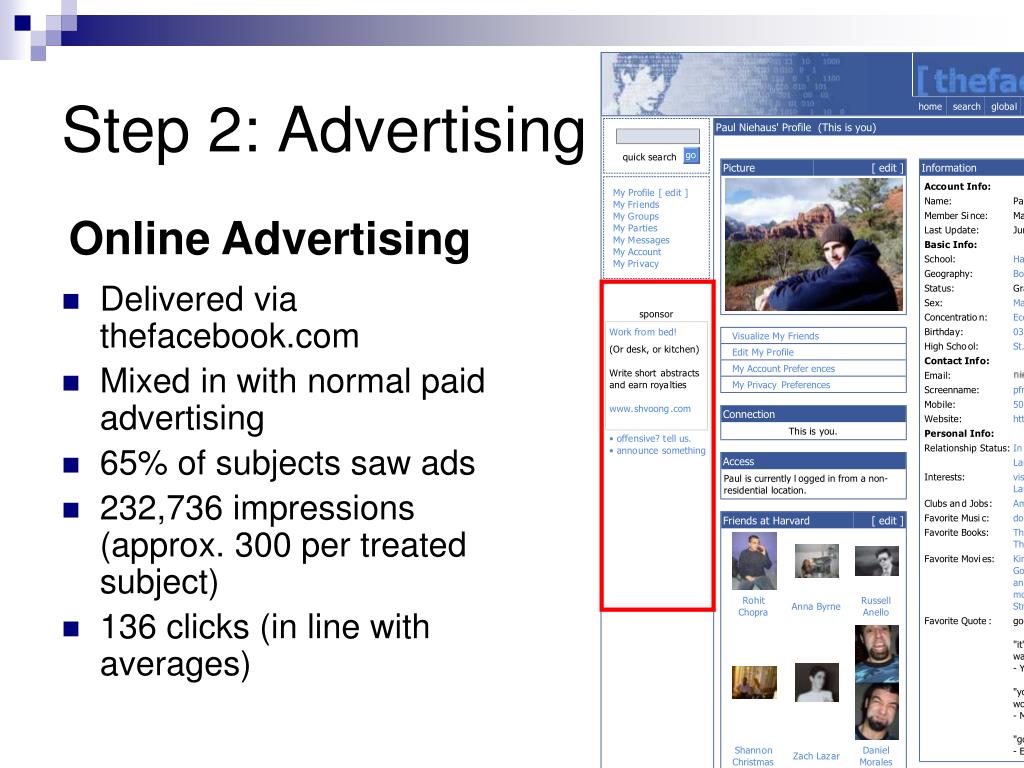
Task: Open the home navigation tab
Action: coord(930,106)
